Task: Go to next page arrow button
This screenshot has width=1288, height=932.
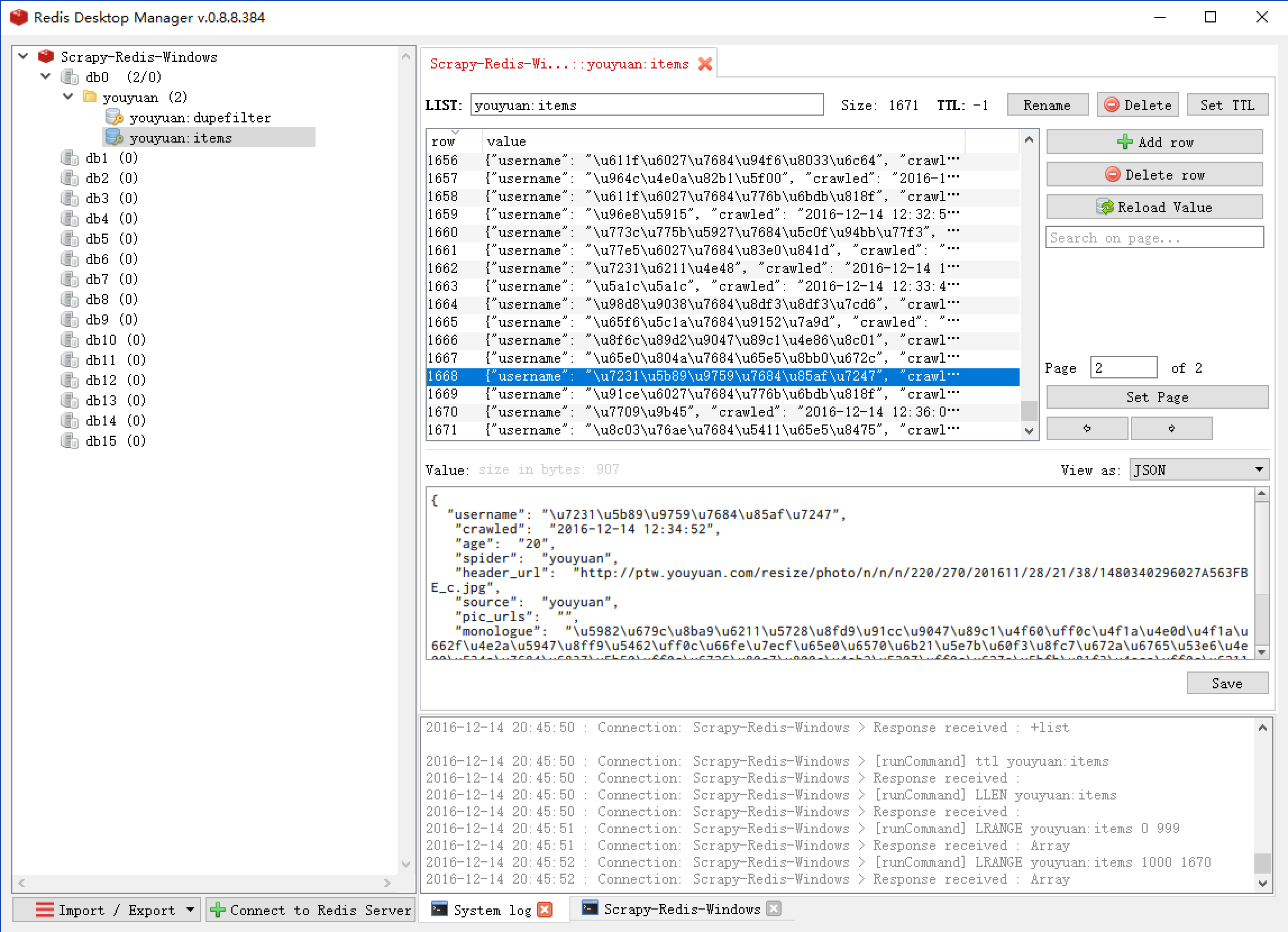Action: coord(1171,428)
